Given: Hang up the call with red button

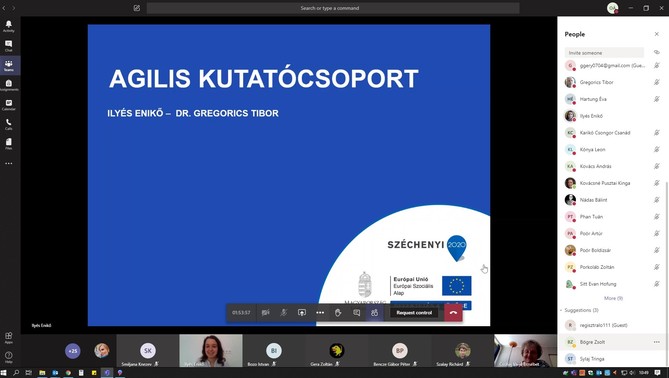Looking at the screenshot, I should click(453, 313).
